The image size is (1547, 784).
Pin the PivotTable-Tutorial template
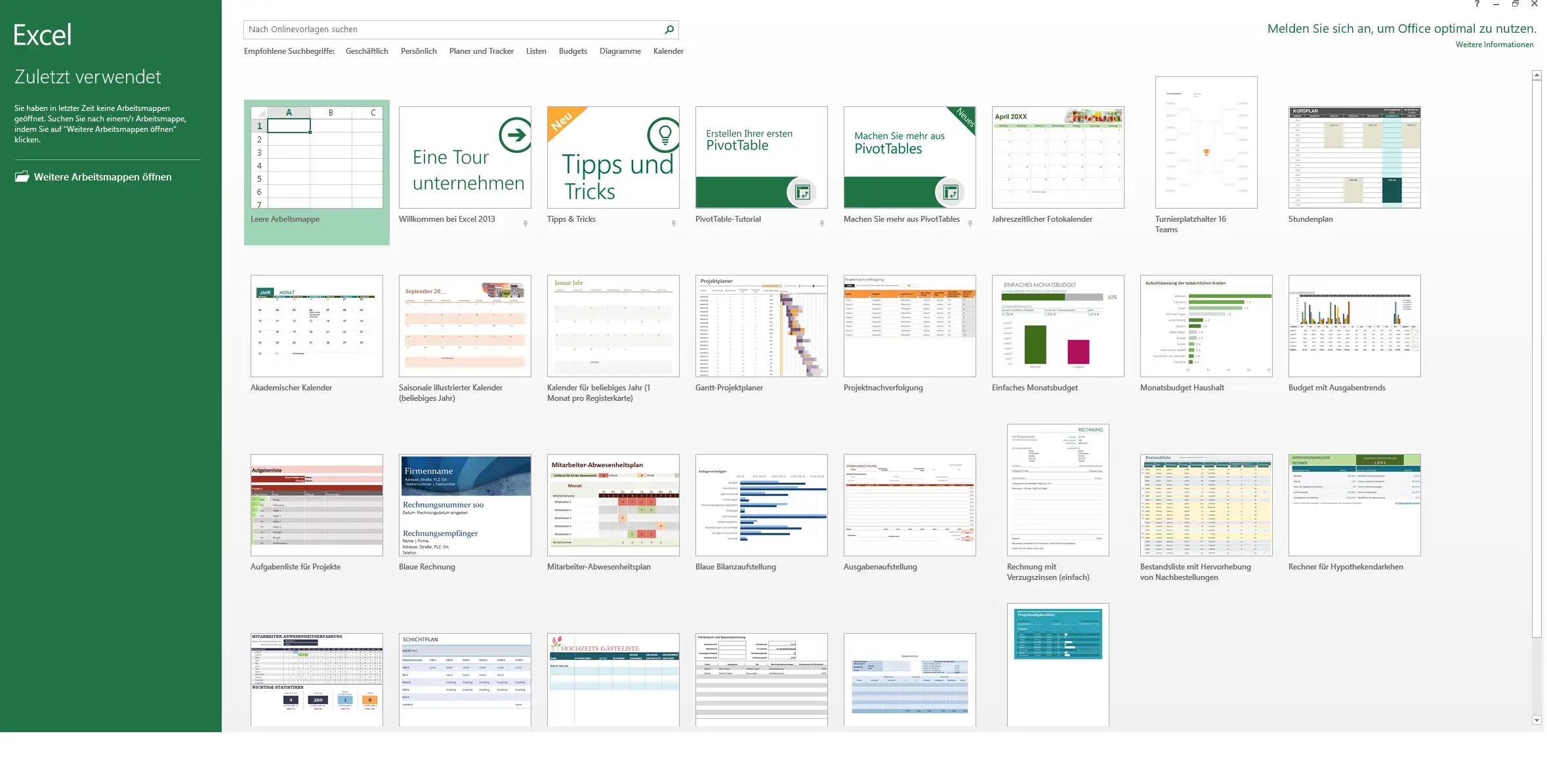tap(822, 224)
